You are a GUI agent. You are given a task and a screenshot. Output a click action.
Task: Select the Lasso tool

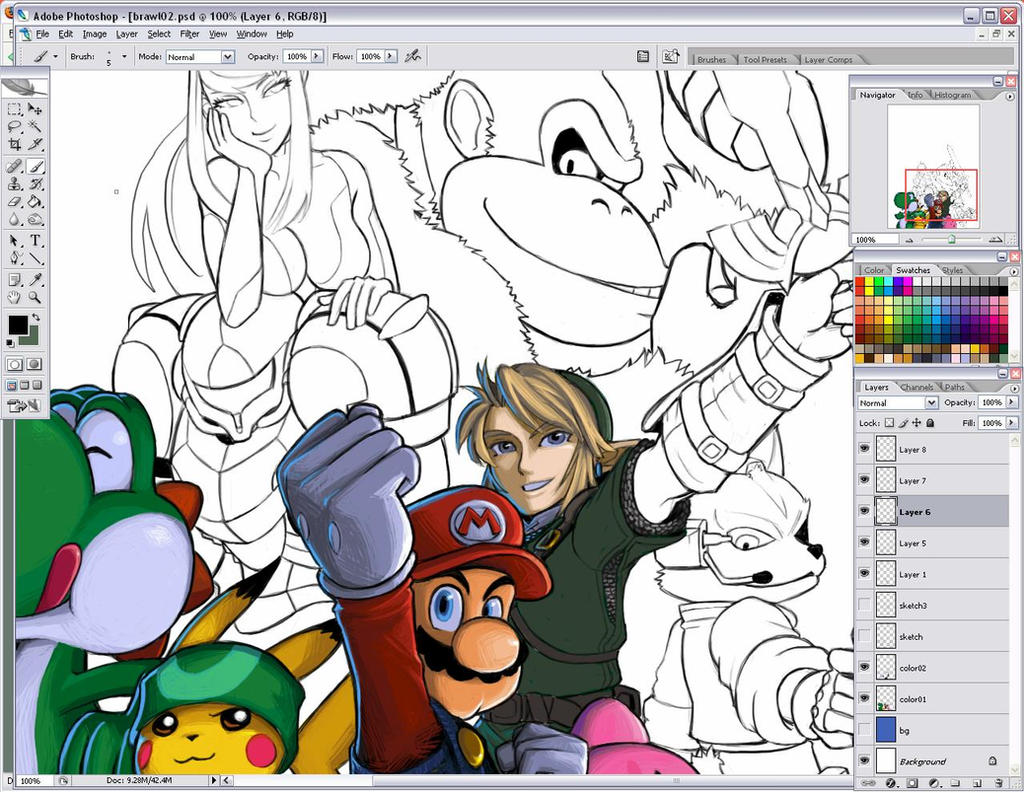(14, 127)
